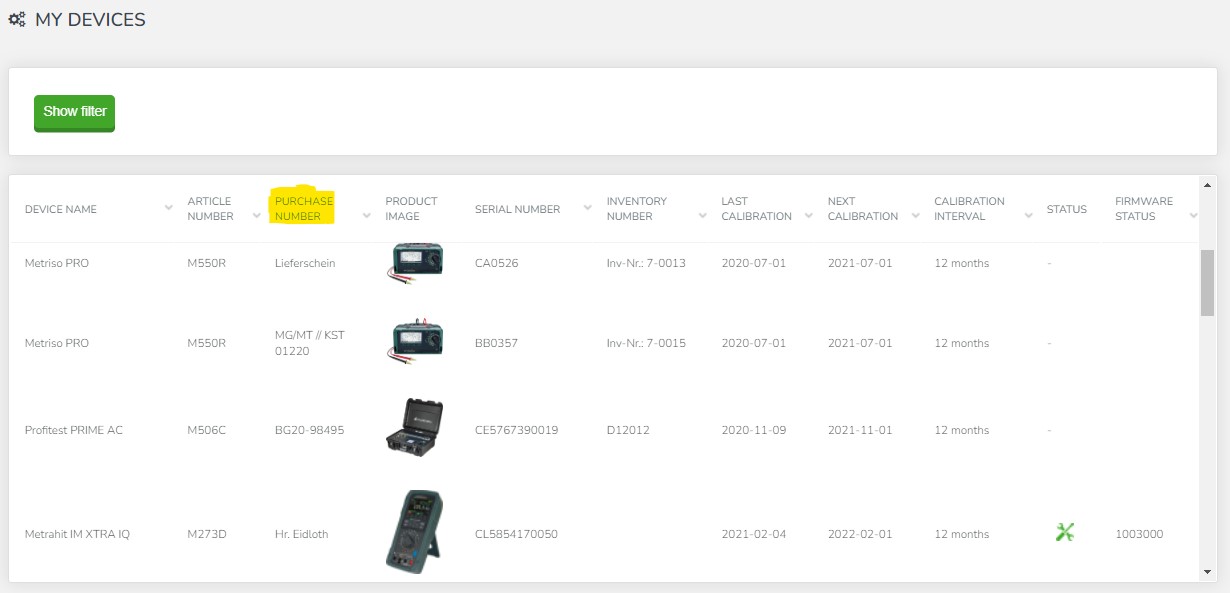The image size is (1230, 593).
Task: Expand the Calibration Interval column chevron
Action: (x=1029, y=216)
